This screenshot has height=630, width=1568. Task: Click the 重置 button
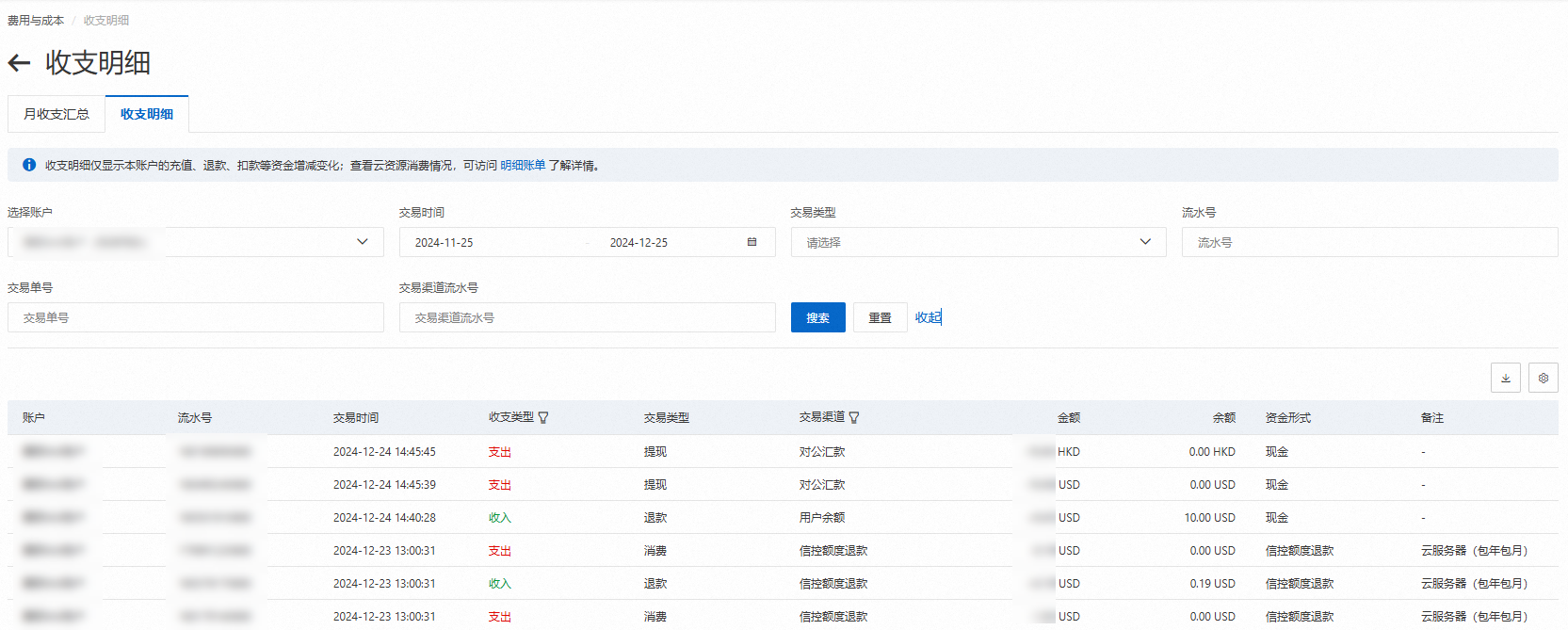coord(880,317)
